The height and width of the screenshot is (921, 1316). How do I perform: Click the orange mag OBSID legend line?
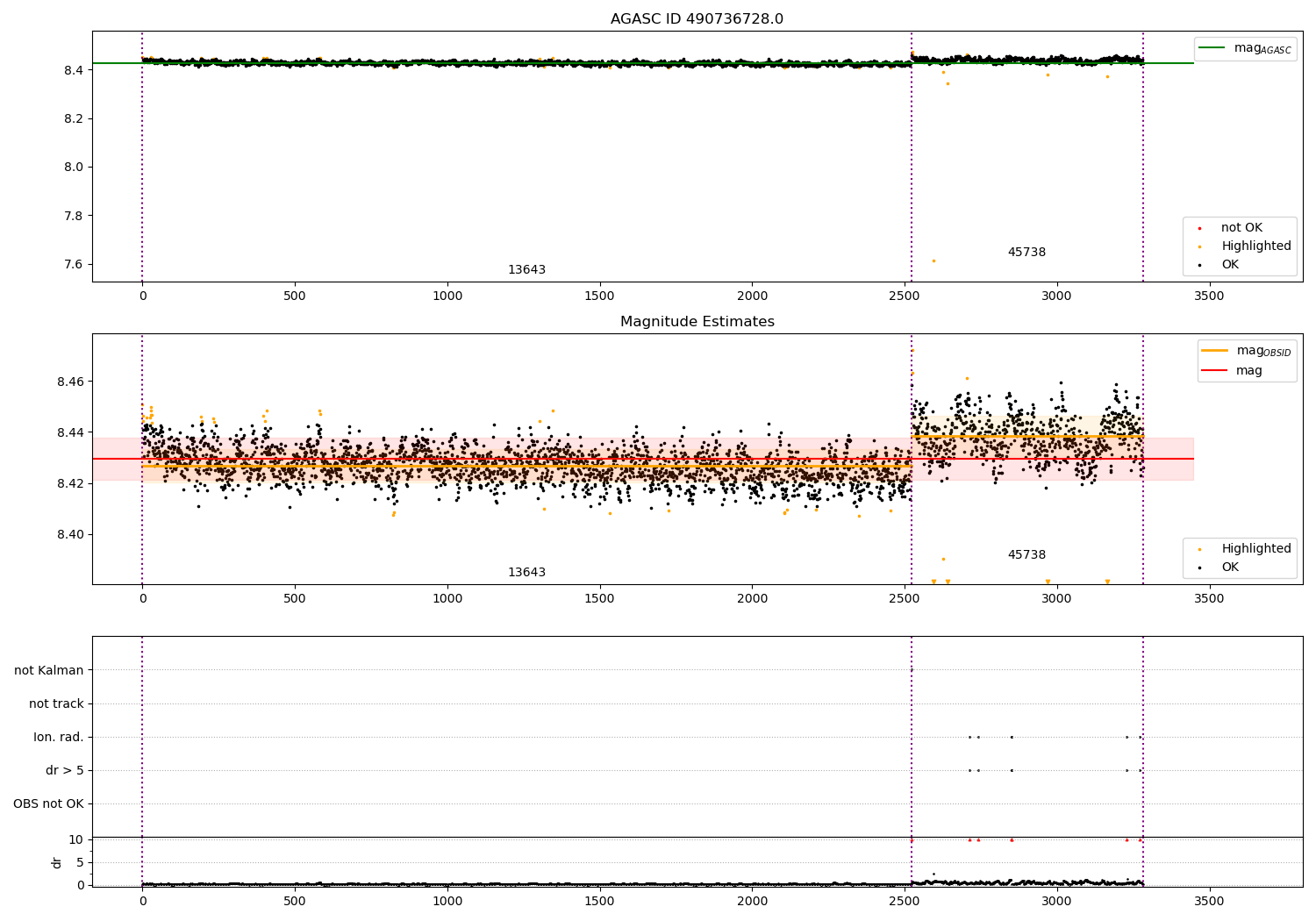(x=1215, y=351)
